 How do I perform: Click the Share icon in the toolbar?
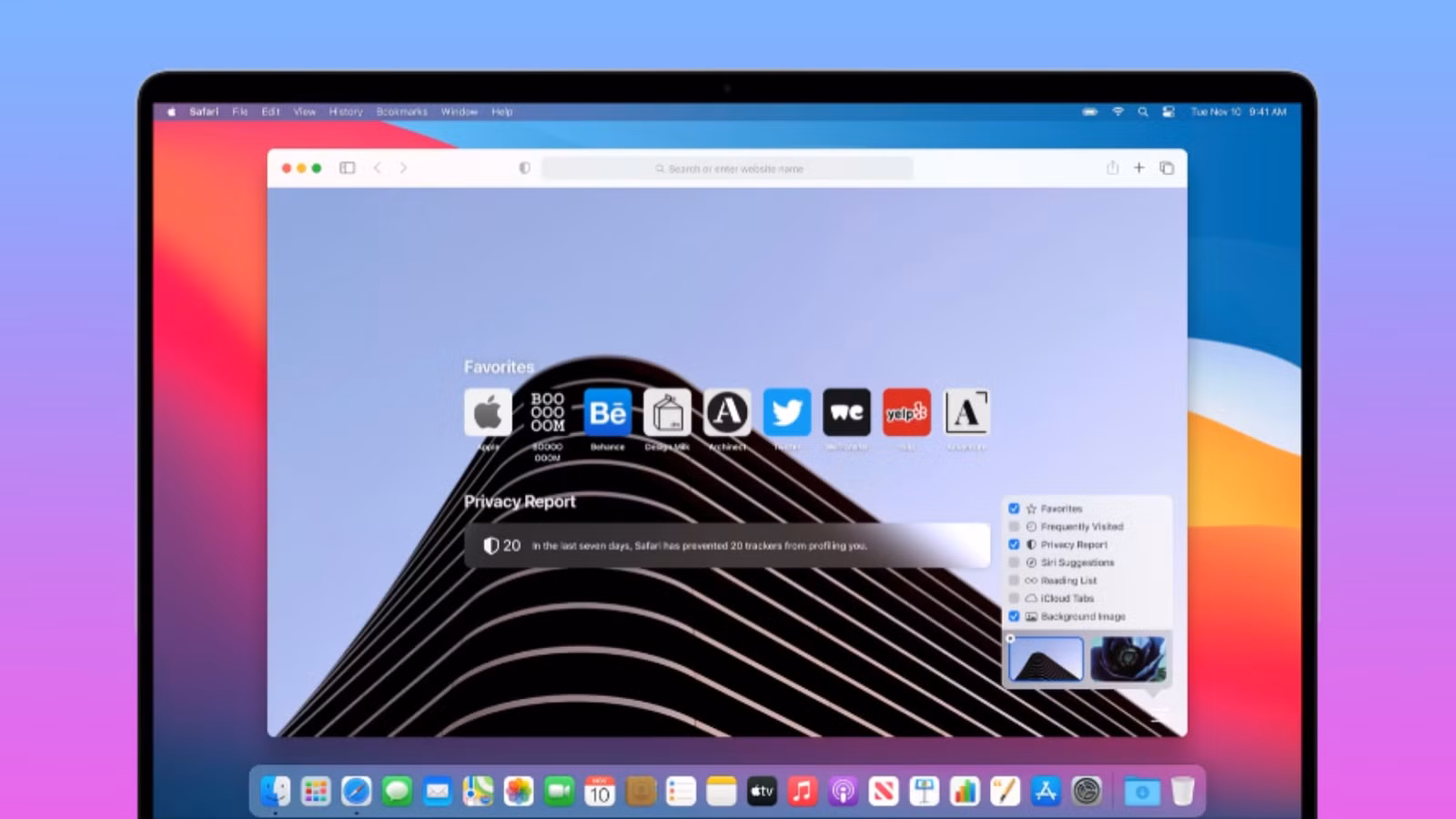pos(1112,167)
